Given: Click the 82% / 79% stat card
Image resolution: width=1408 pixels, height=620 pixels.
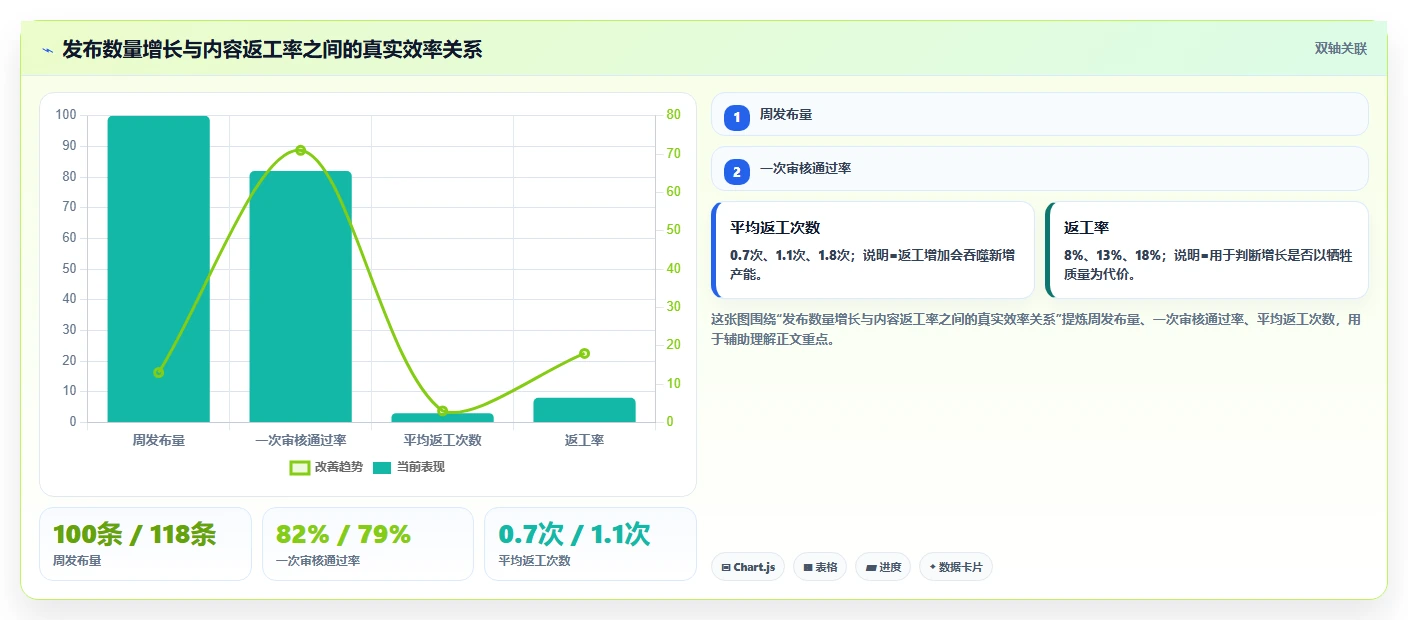Looking at the screenshot, I should pyautogui.click(x=367, y=544).
